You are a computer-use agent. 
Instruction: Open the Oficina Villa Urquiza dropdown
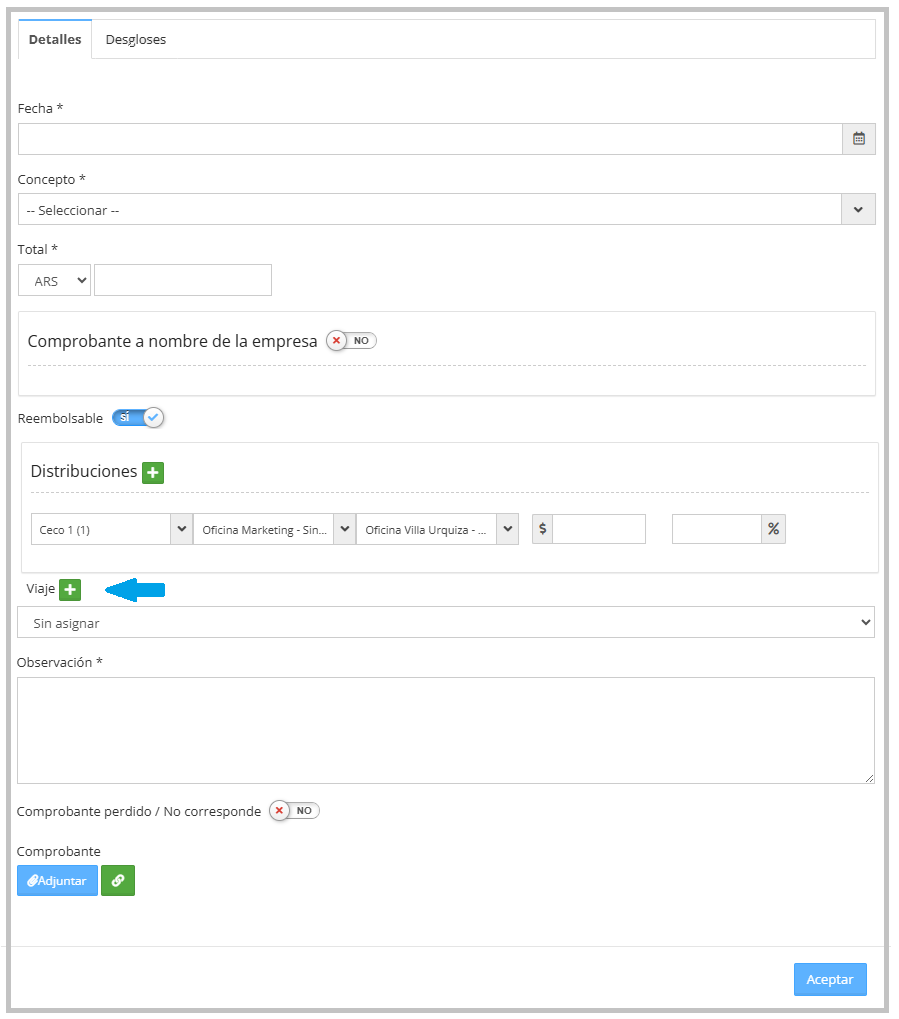(437, 529)
